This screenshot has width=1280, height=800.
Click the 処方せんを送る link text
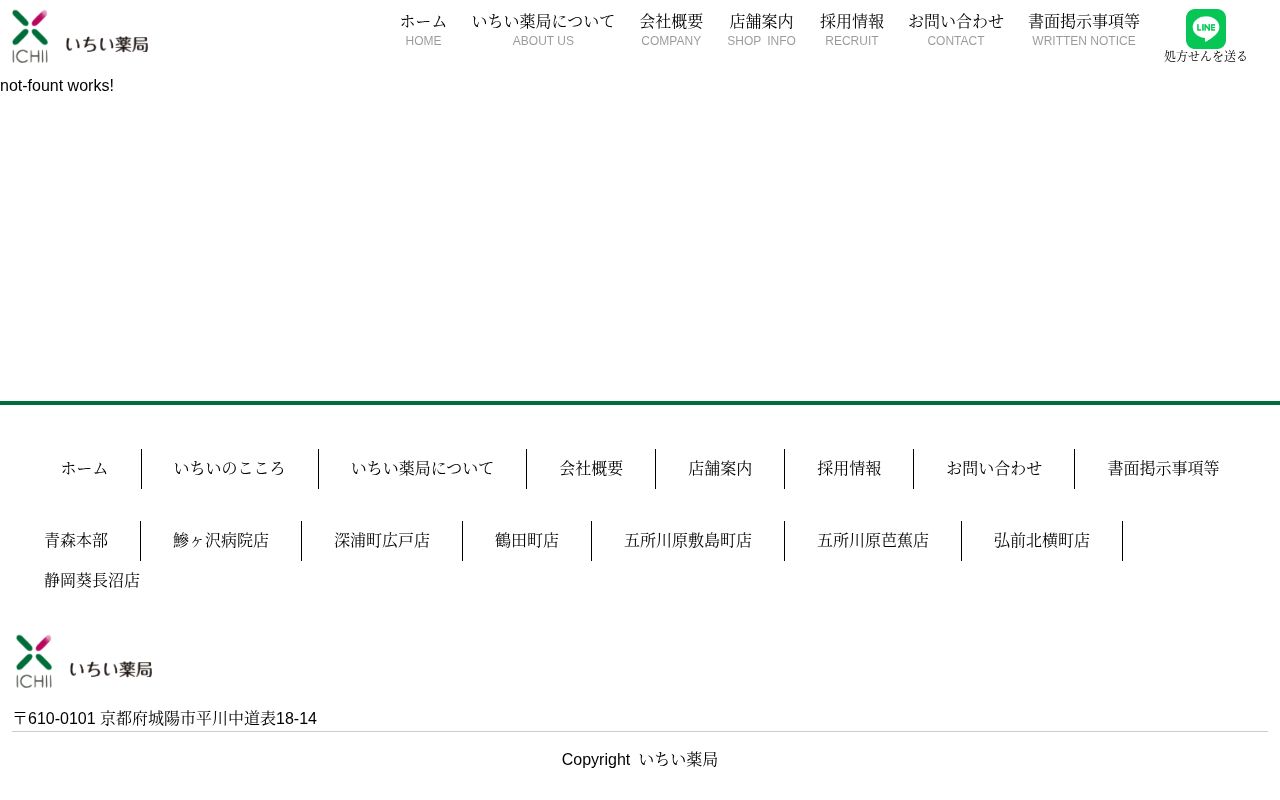click(1205, 57)
